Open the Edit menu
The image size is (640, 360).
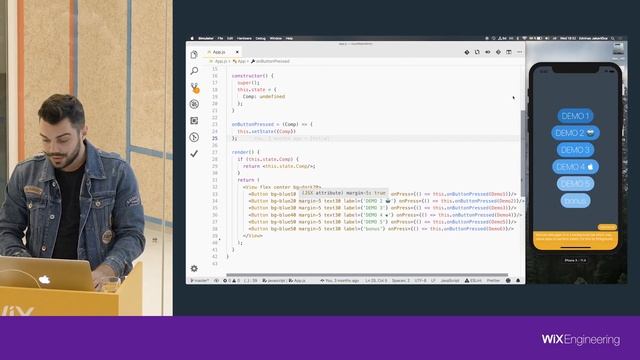[x=230, y=38]
